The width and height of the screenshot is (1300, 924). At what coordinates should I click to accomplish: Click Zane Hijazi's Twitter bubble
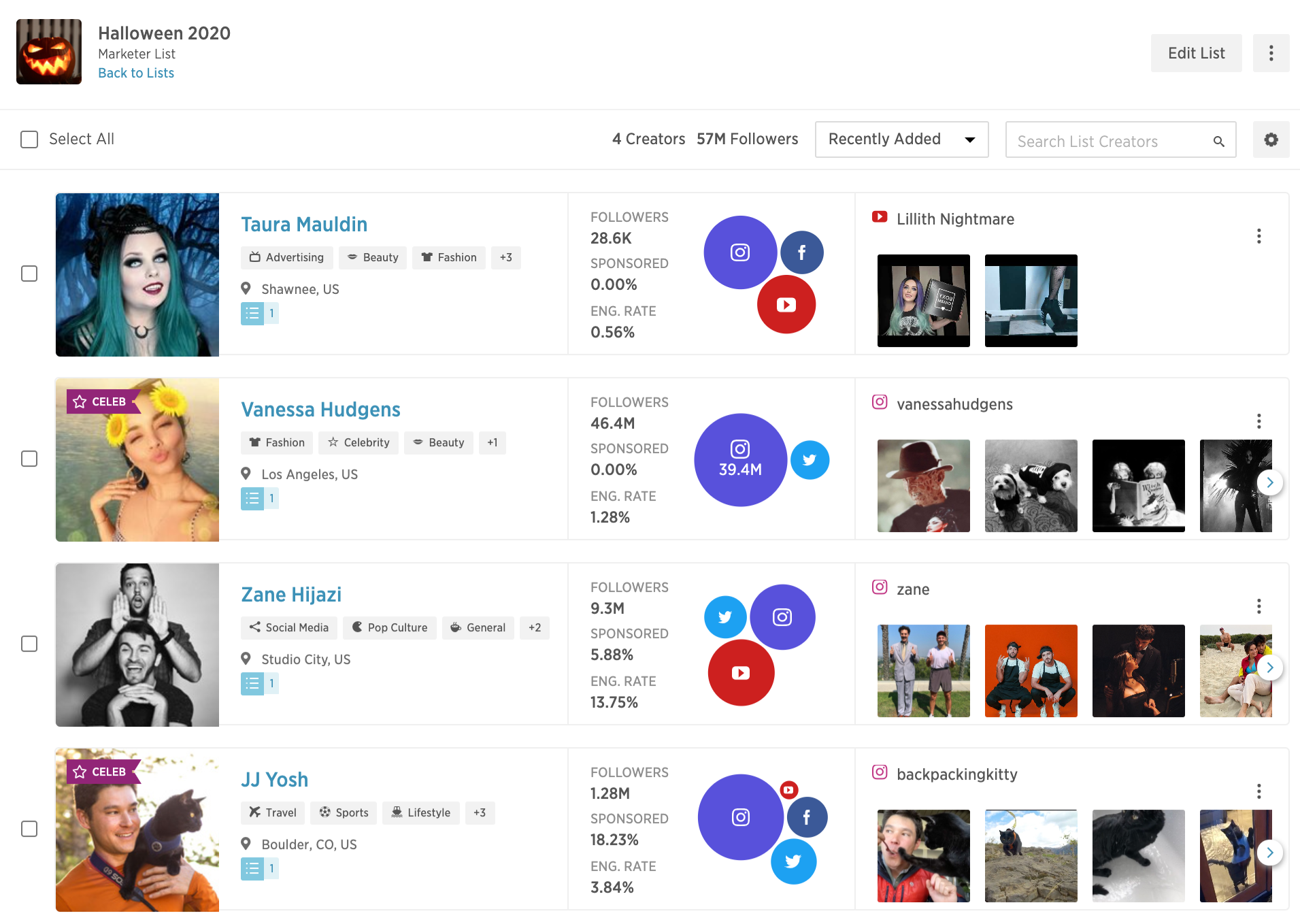(x=725, y=617)
